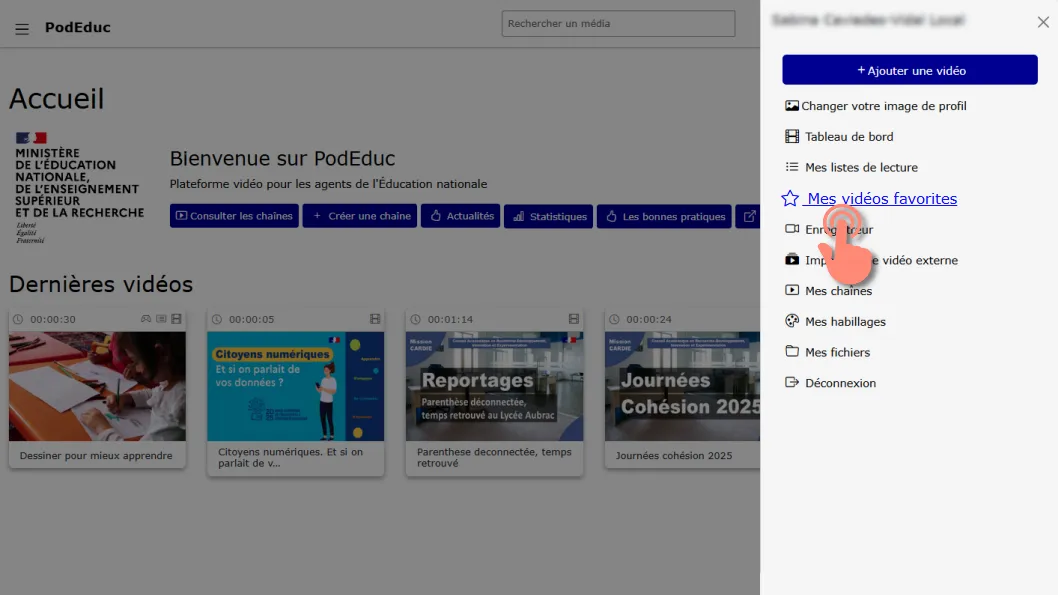Open Citoyens numériques video thumbnail
Viewport: 1058px width, 595px height.
click(296, 386)
